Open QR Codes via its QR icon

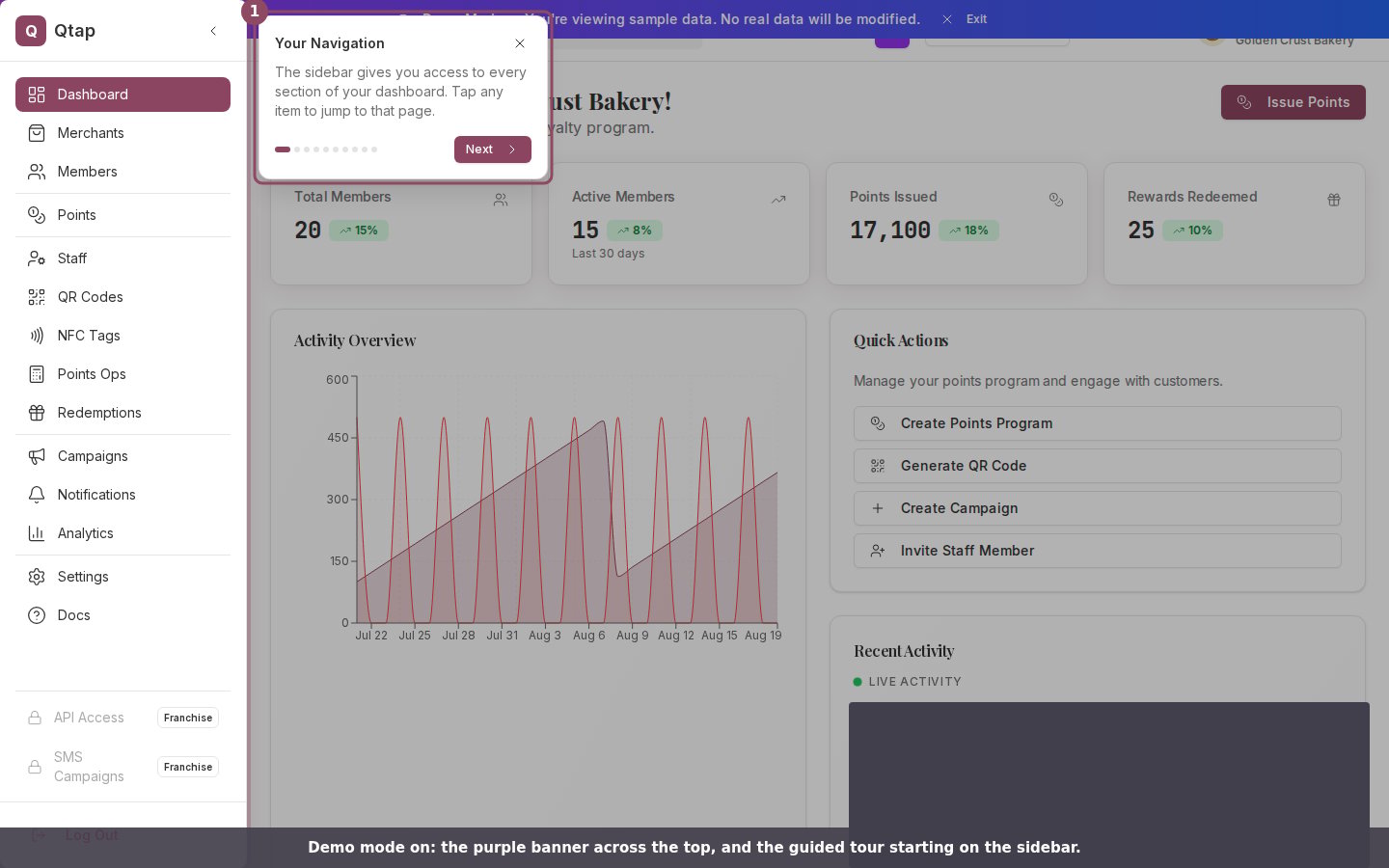pos(37,297)
